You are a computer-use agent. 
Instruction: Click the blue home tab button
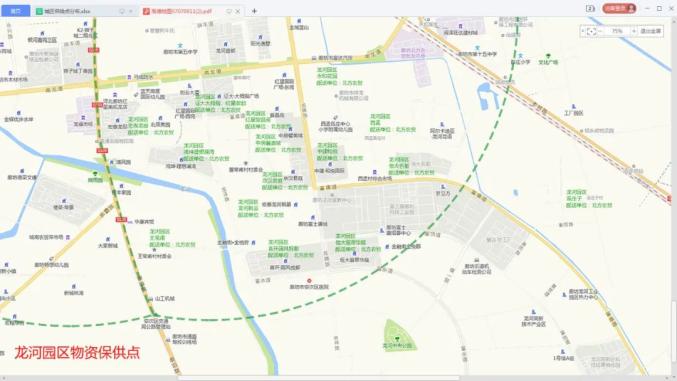click(x=15, y=11)
